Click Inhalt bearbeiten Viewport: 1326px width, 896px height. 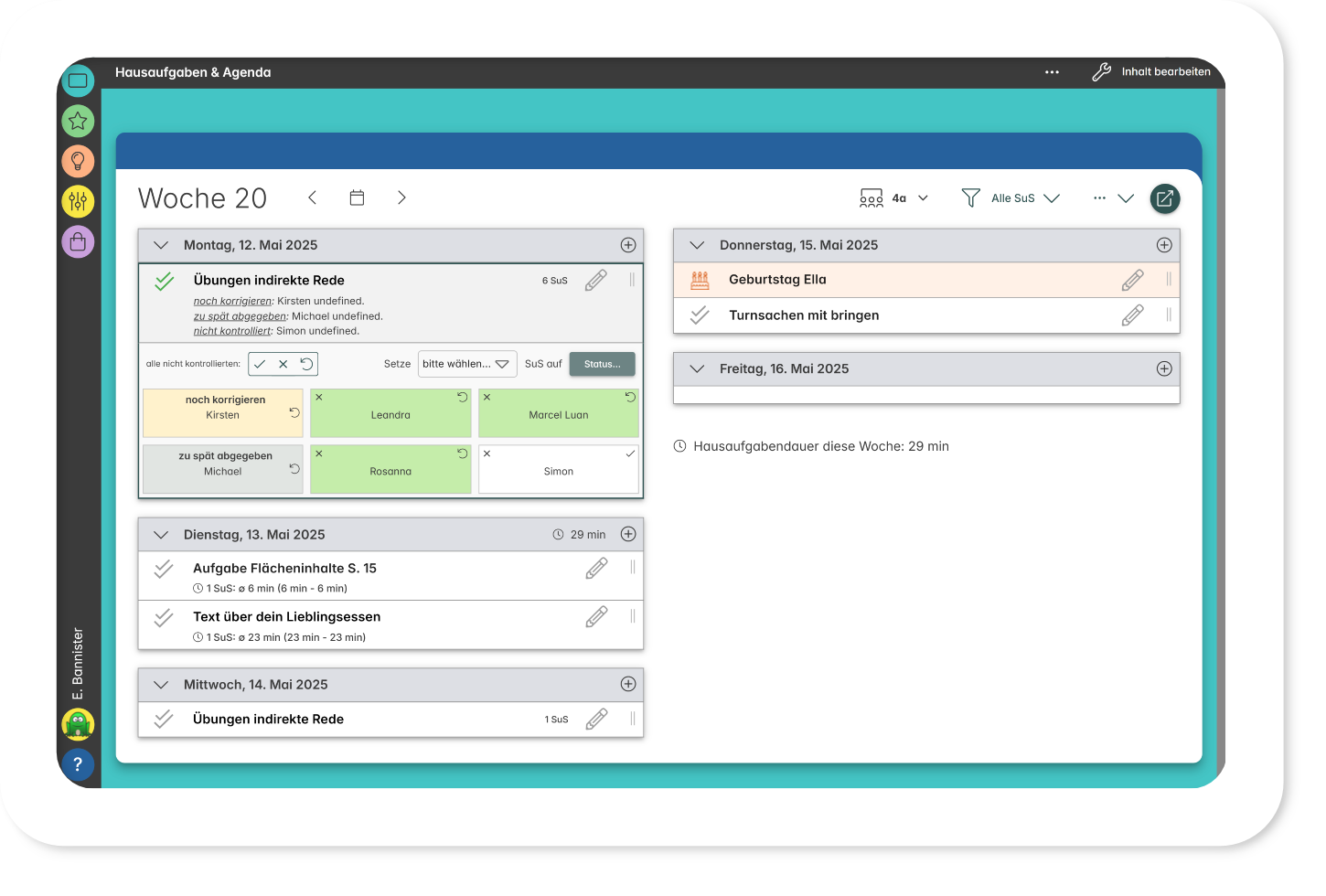click(1152, 72)
